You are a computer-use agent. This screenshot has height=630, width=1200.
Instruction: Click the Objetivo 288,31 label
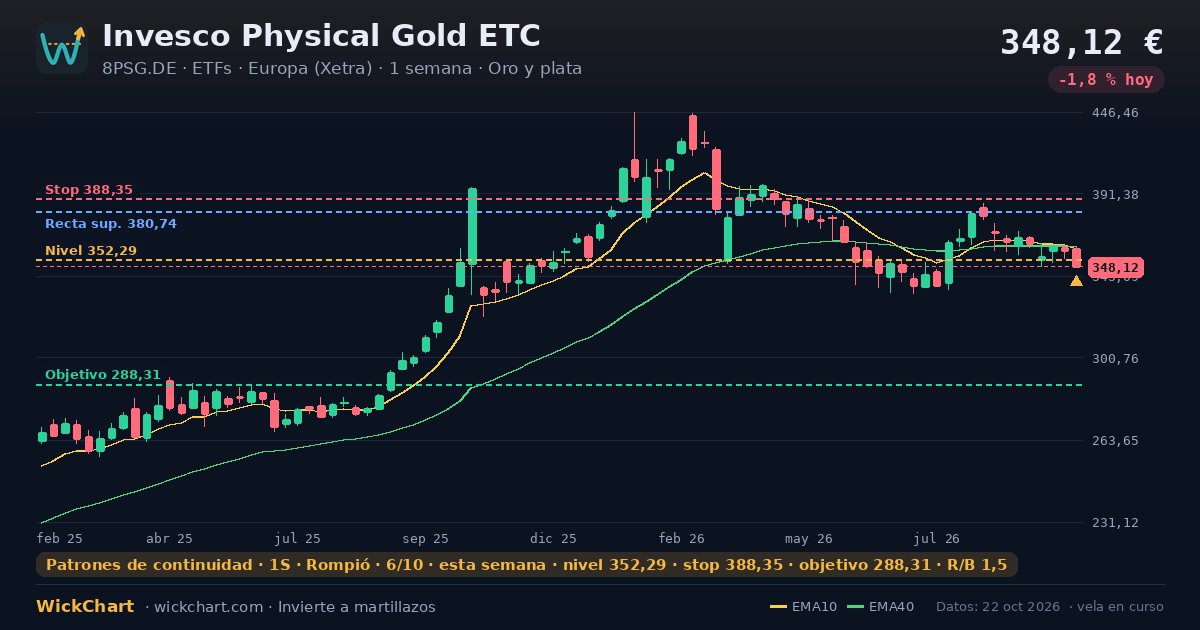103,375
